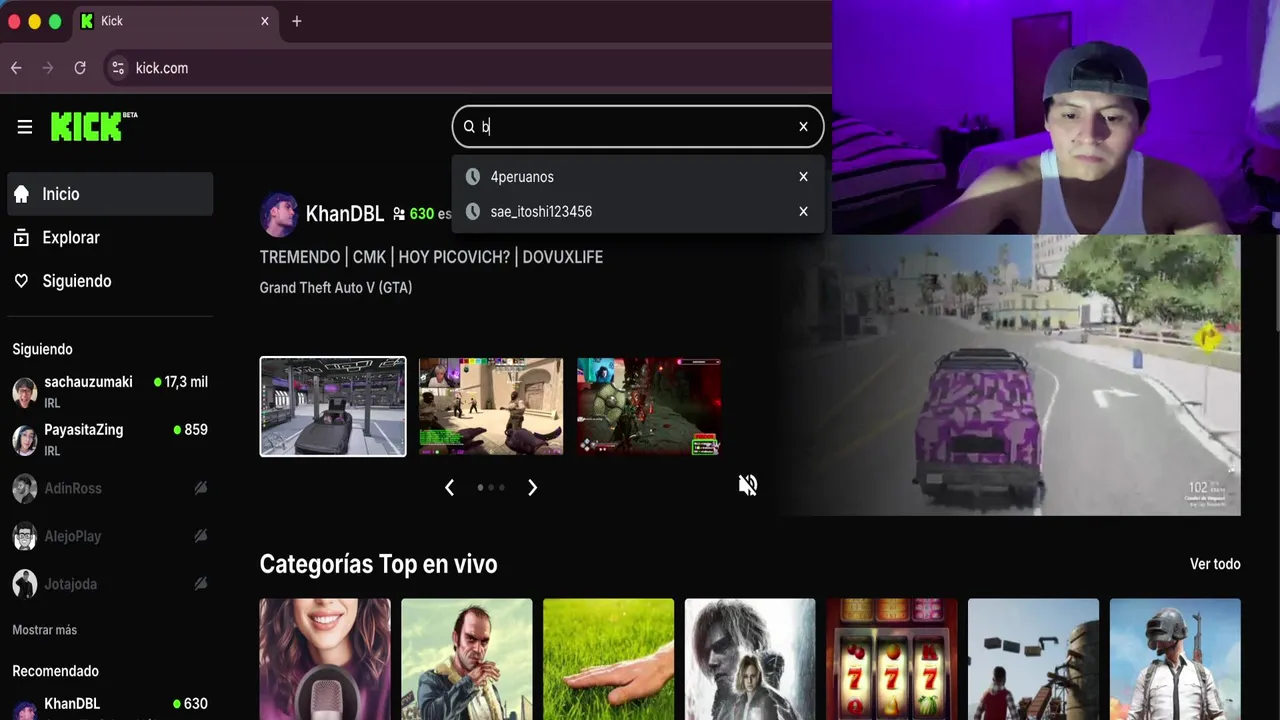Viewport: 1280px width, 720px height.
Task: Click the Categorías Top en vivo heading
Action: click(378, 564)
